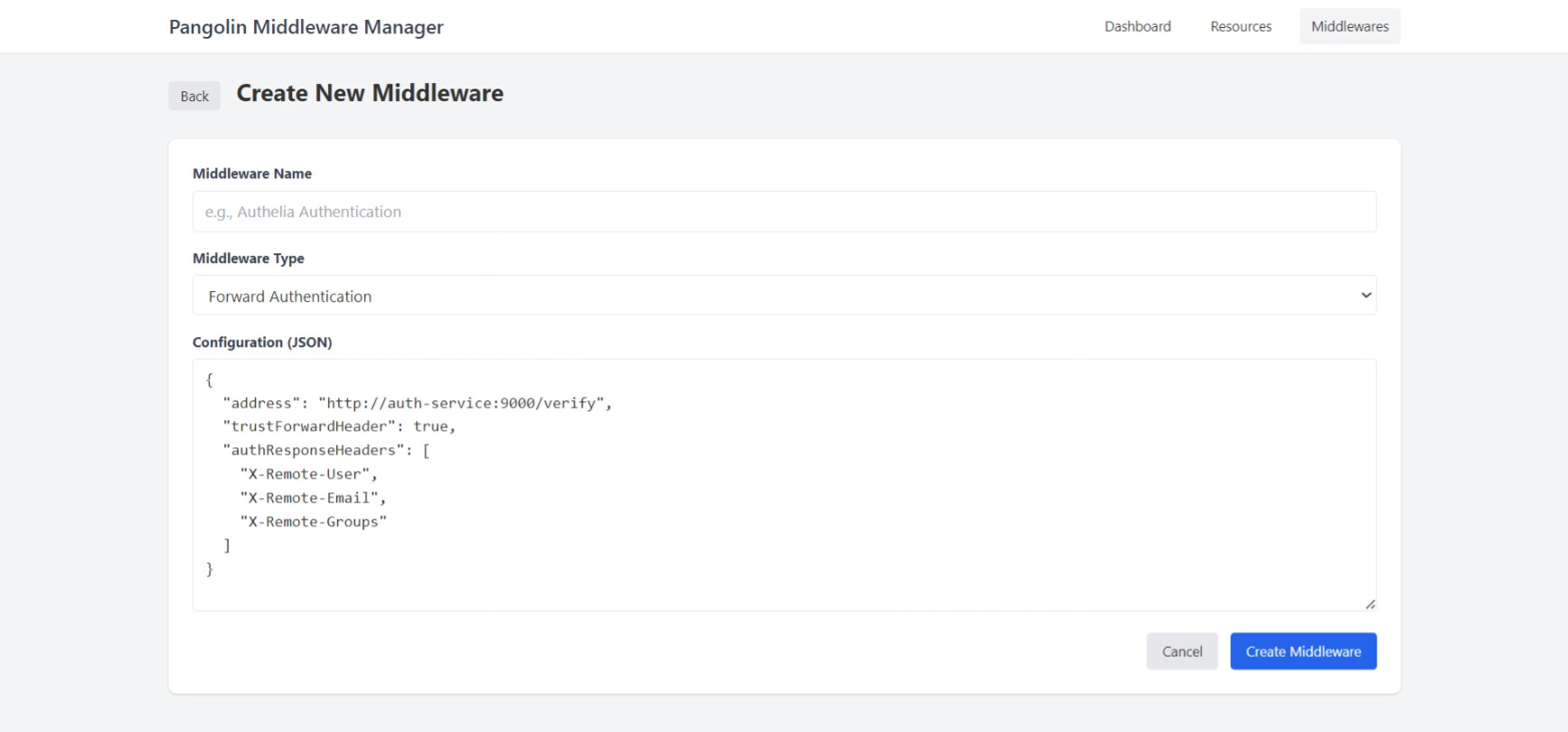This screenshot has height=732, width=1568.
Task: Click inside the Configuration JSON textarea
Action: pyautogui.click(x=784, y=485)
